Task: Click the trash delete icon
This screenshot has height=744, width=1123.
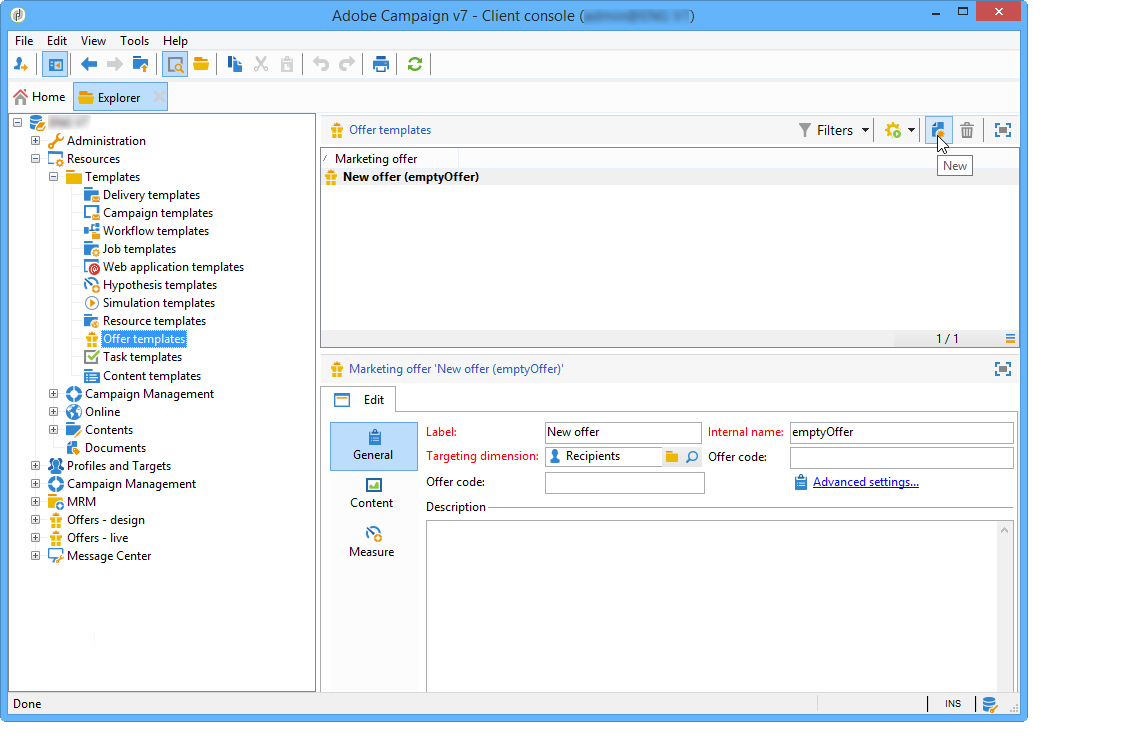Action: (967, 130)
